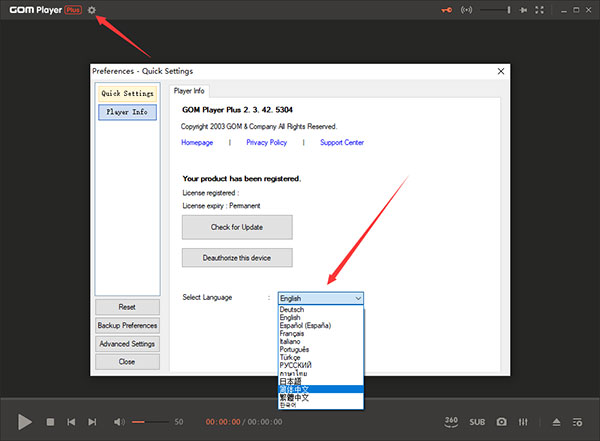Click the current playback time 00:00:00
This screenshot has height=441, width=600.
(x=223, y=422)
